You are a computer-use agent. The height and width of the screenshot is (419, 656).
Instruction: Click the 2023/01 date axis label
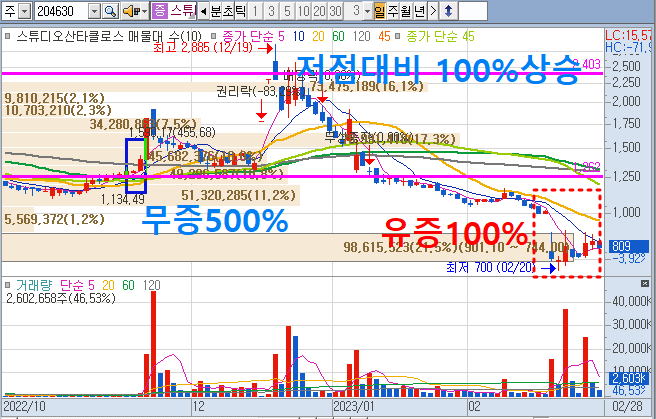(x=354, y=406)
